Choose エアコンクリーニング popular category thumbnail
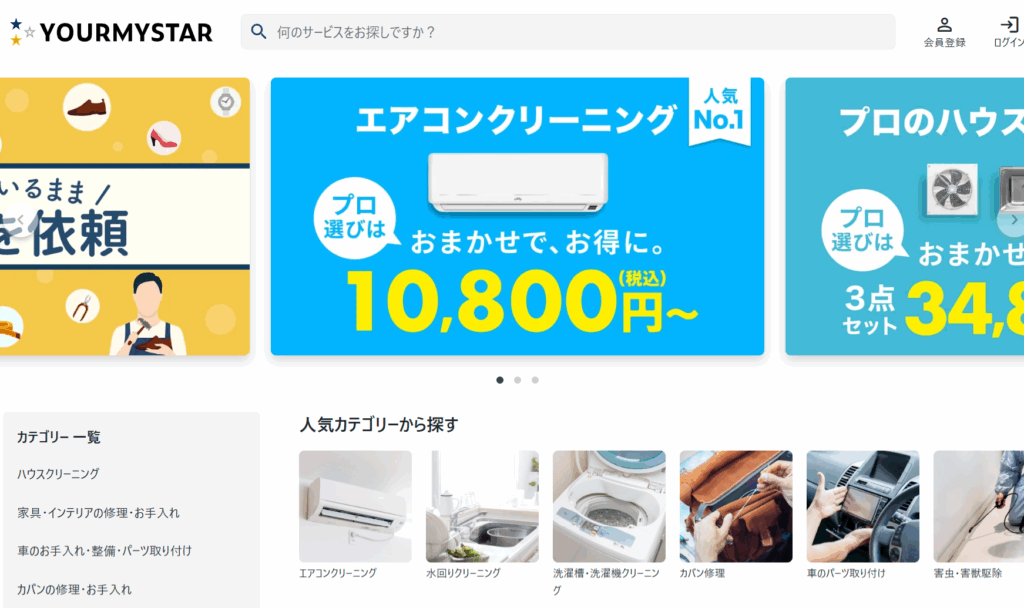Viewport: 1024px width, 608px height. pyautogui.click(x=355, y=506)
